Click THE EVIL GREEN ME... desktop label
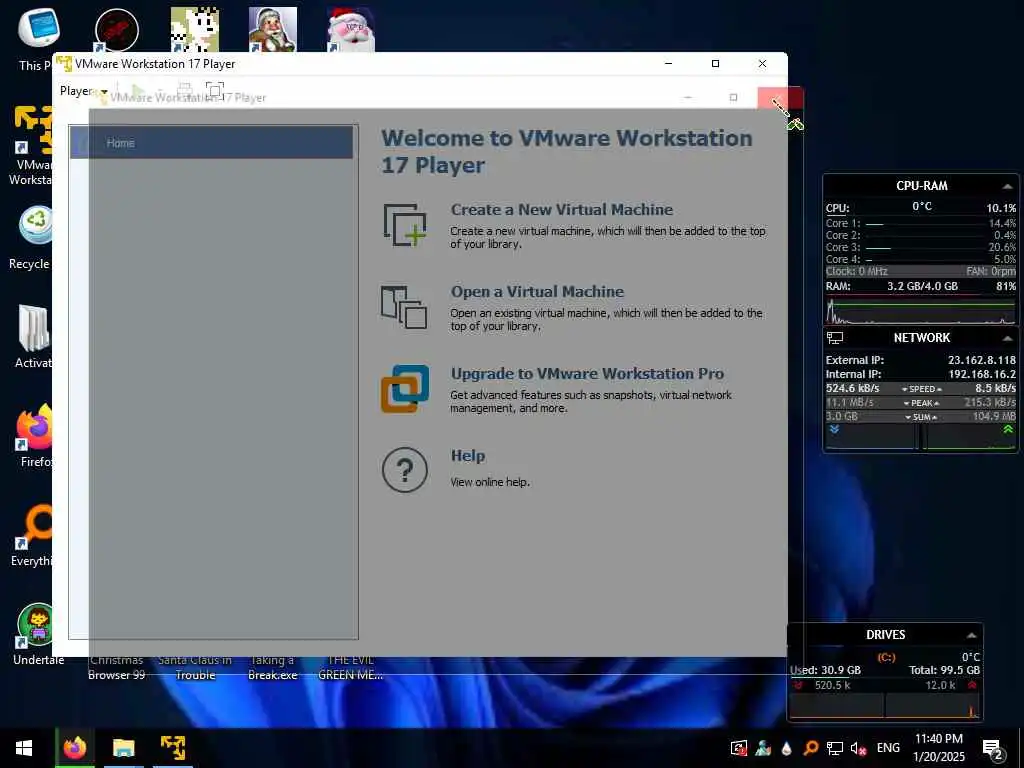This screenshot has height=768, width=1024. 351,667
